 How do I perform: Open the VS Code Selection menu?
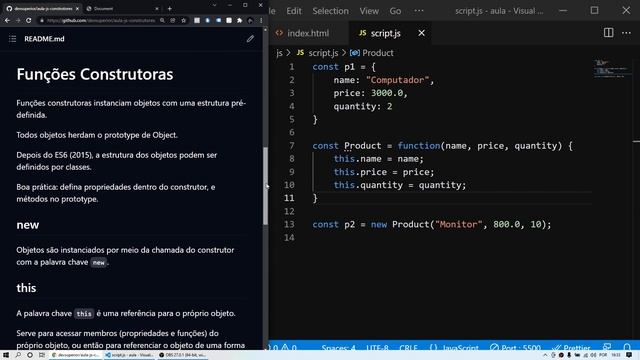(x=331, y=11)
